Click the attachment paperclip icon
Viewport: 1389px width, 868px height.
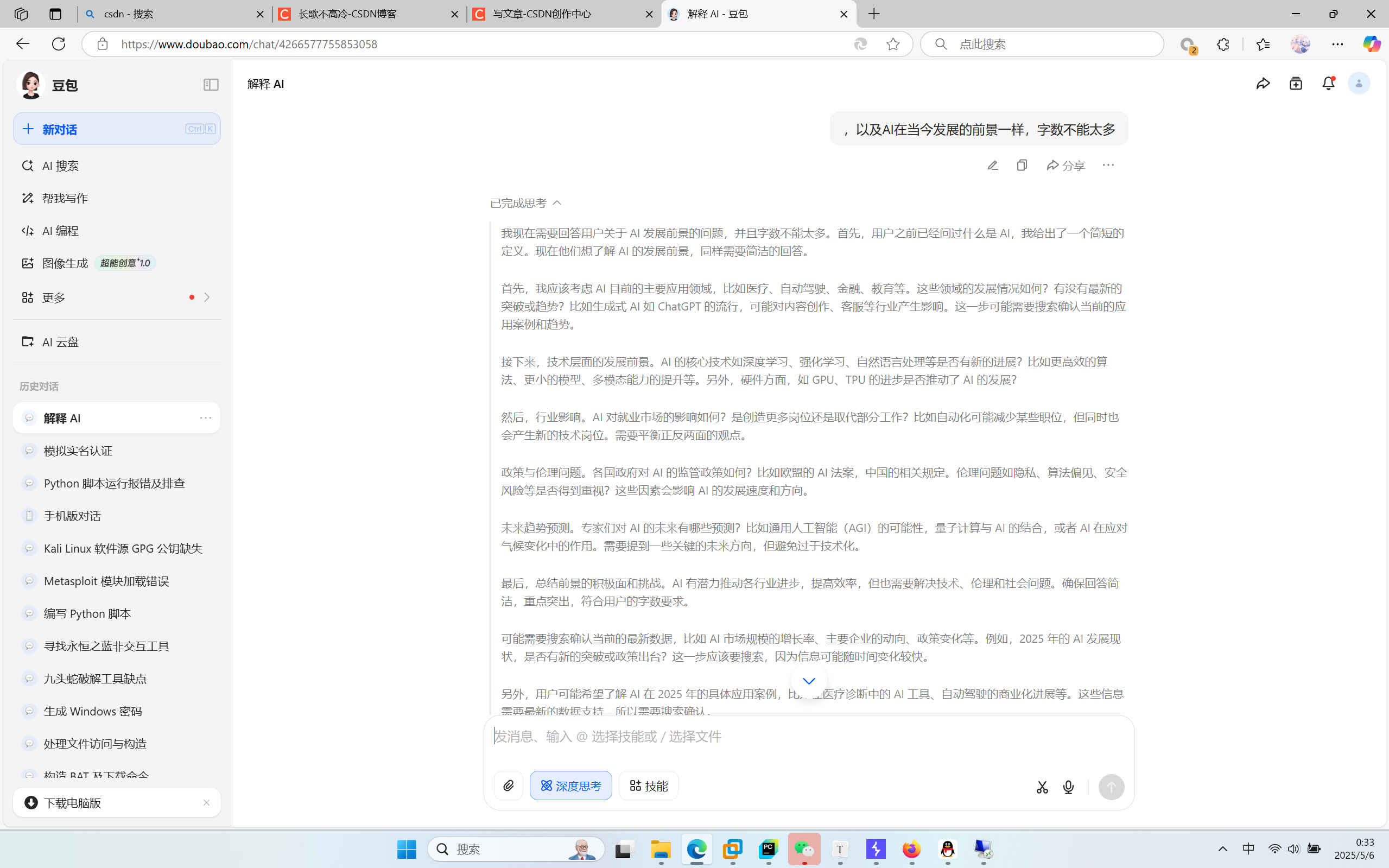coord(508,785)
